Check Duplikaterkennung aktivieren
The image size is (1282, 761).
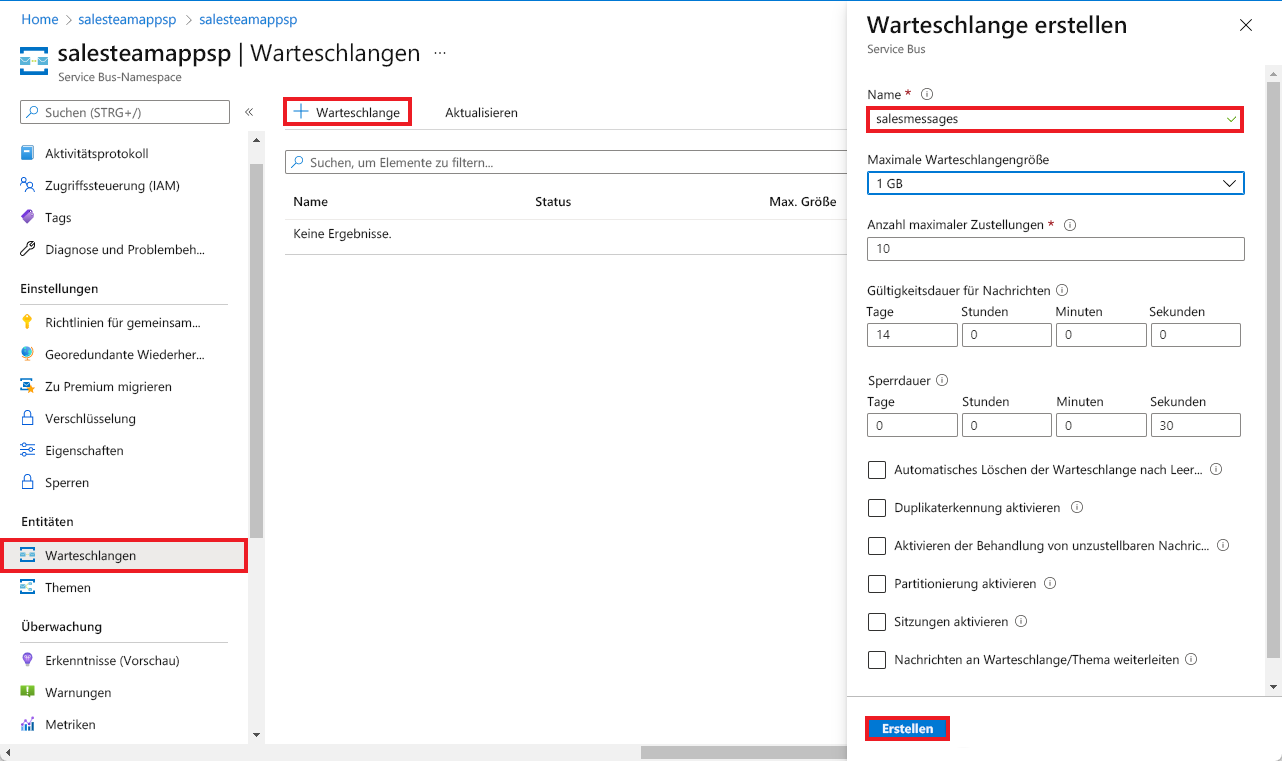coord(877,508)
